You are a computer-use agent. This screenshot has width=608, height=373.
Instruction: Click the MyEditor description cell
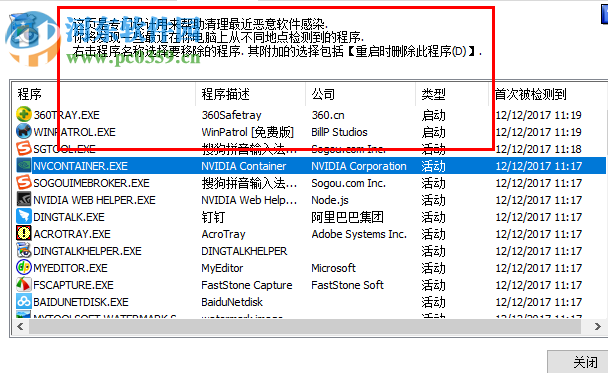[222, 268]
